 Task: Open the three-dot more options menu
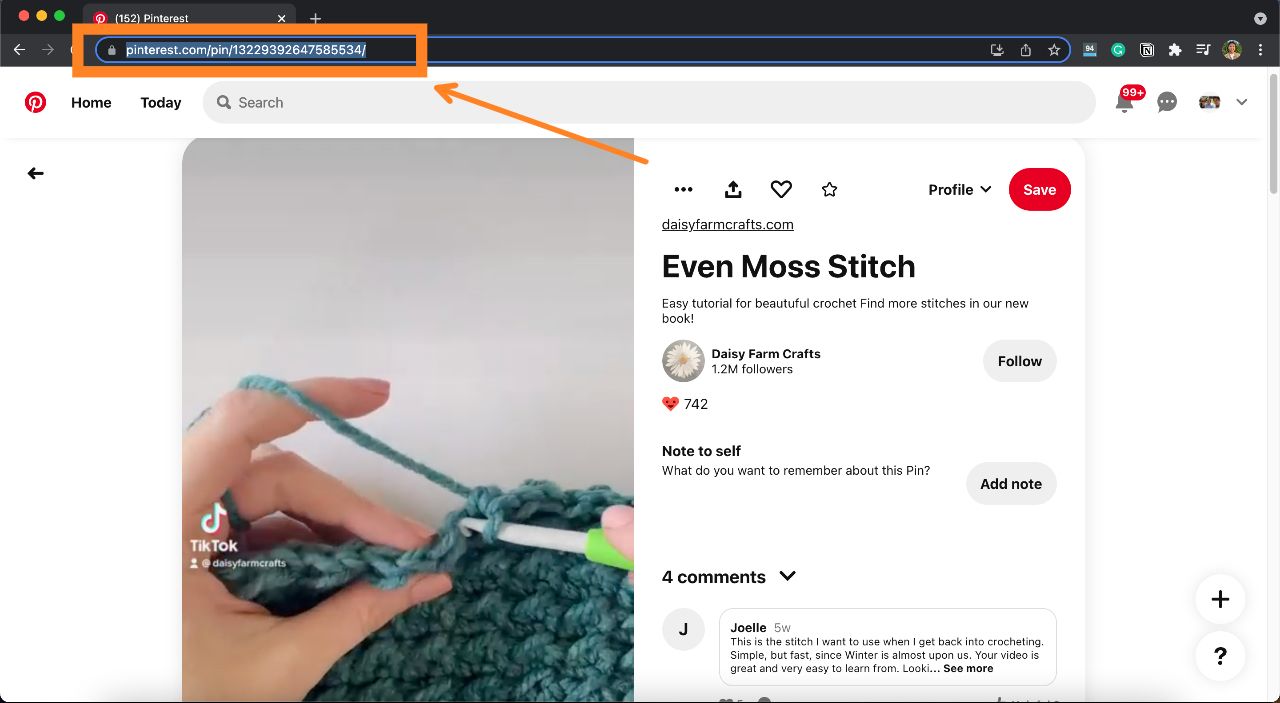(683, 189)
